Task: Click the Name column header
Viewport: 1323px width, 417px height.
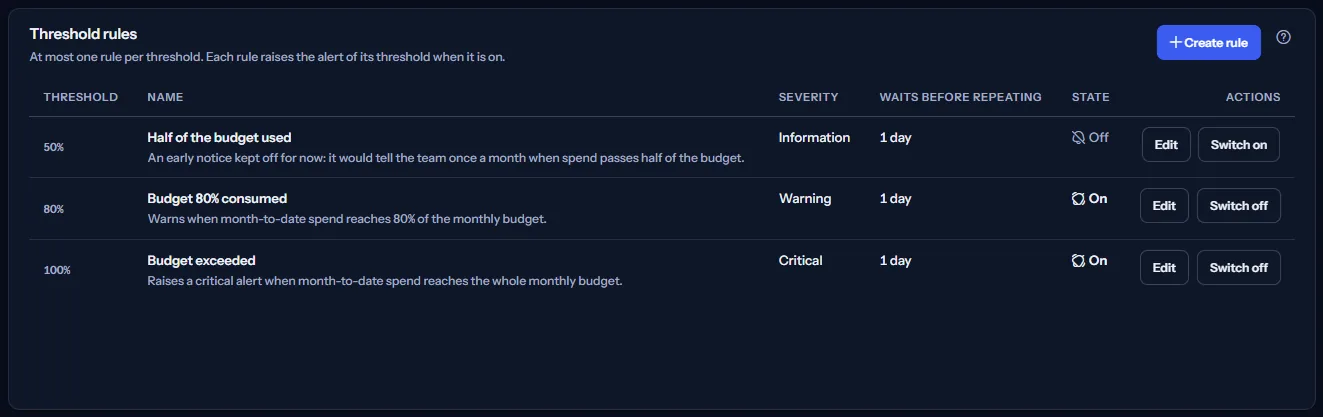Action: tap(165, 97)
